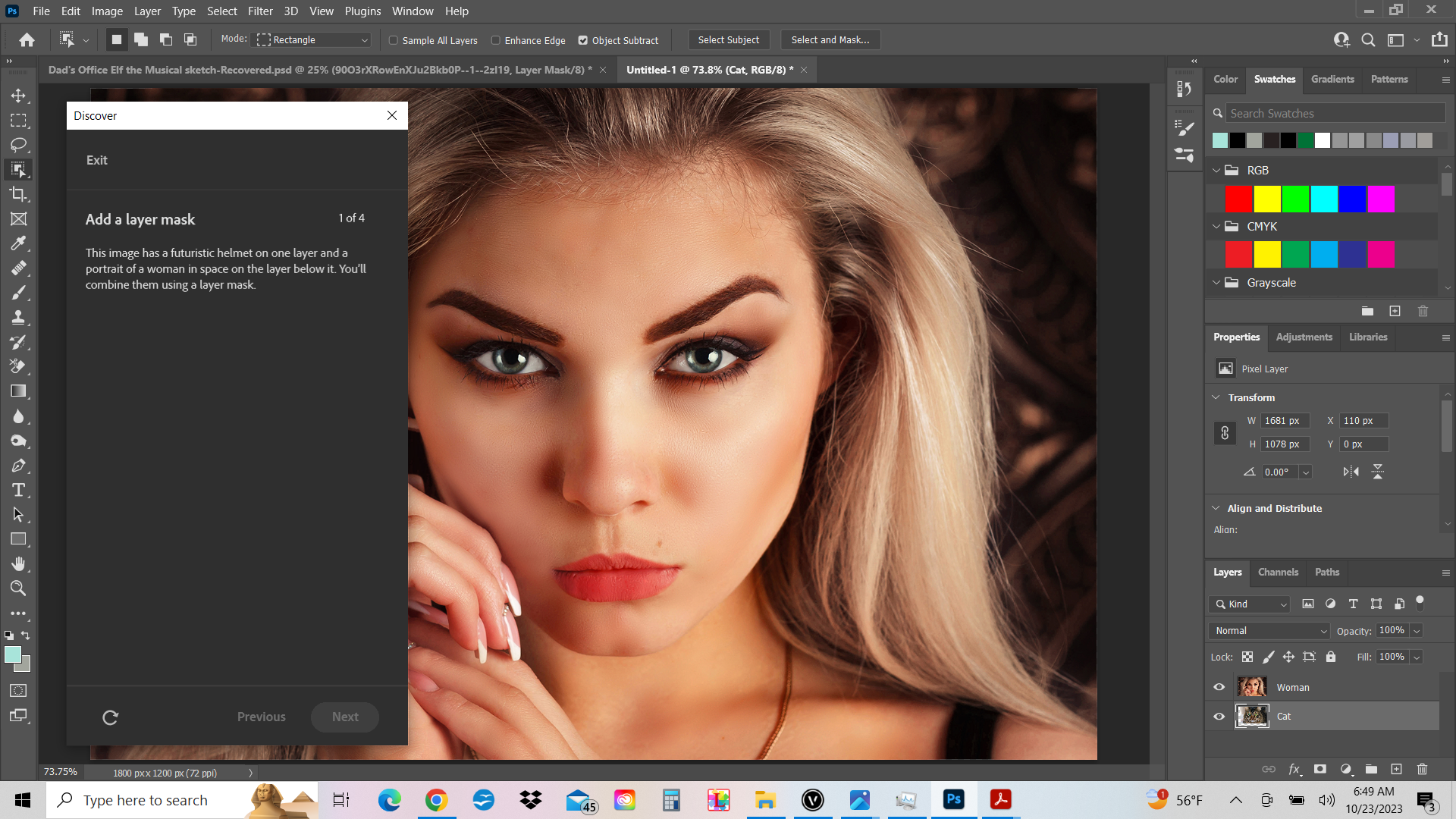
Task: Choose the Horizontal Type tool
Action: coord(19,490)
